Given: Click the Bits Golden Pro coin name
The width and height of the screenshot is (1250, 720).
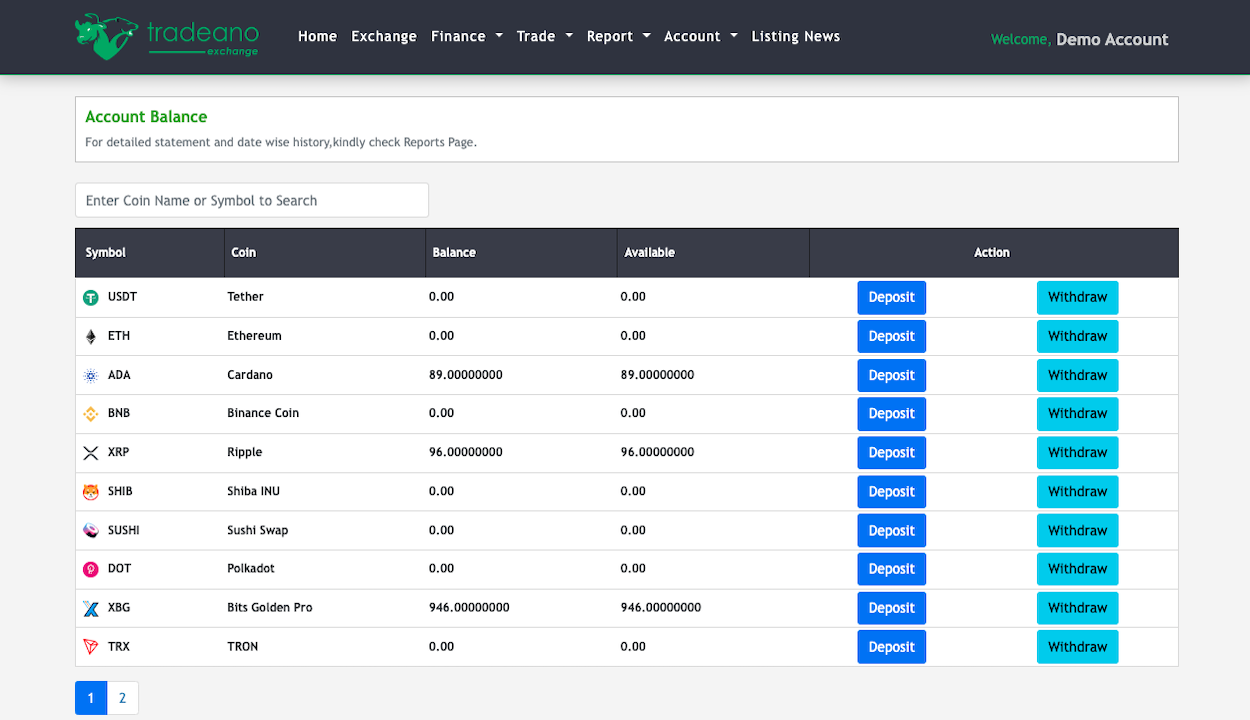Looking at the screenshot, I should (x=270, y=607).
